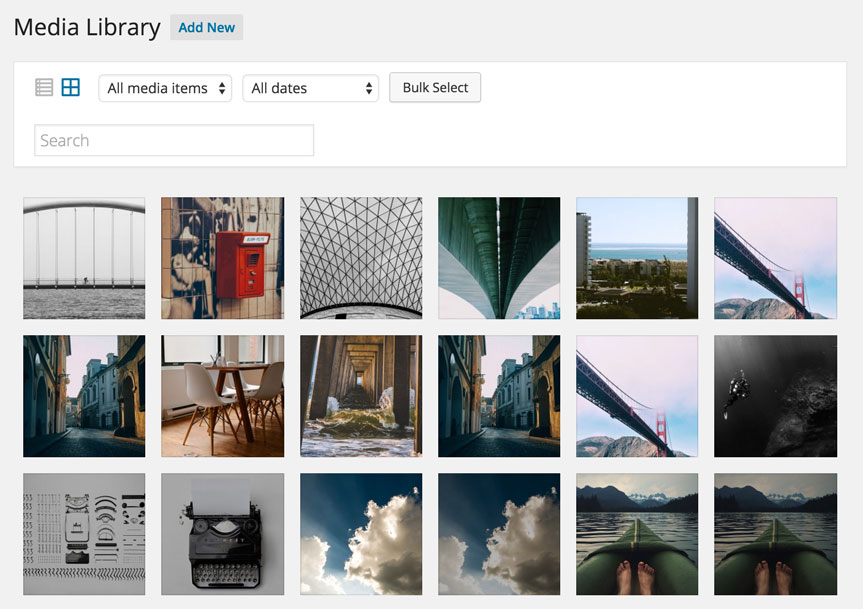Select the grid view icon

pos(70,87)
